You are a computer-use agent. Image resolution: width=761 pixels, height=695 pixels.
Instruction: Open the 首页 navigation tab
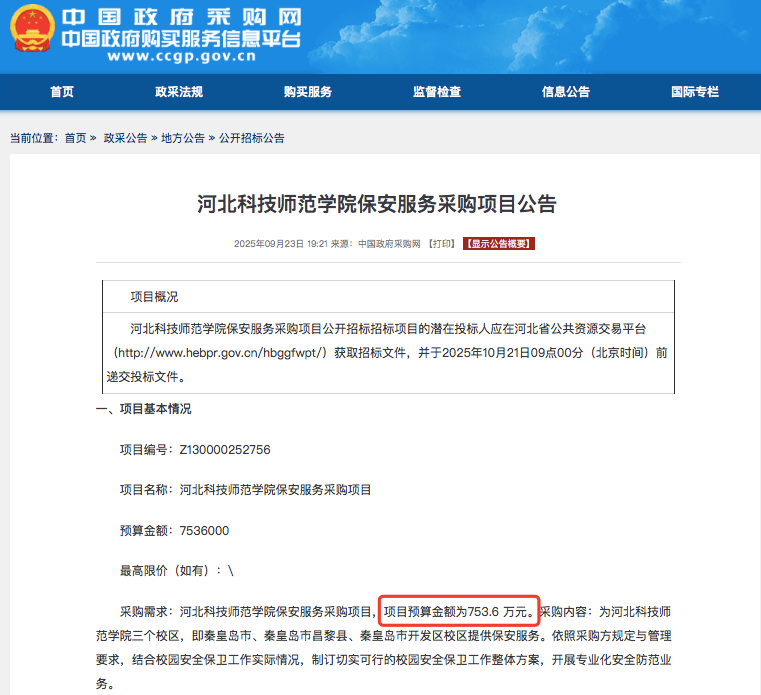[x=62, y=92]
